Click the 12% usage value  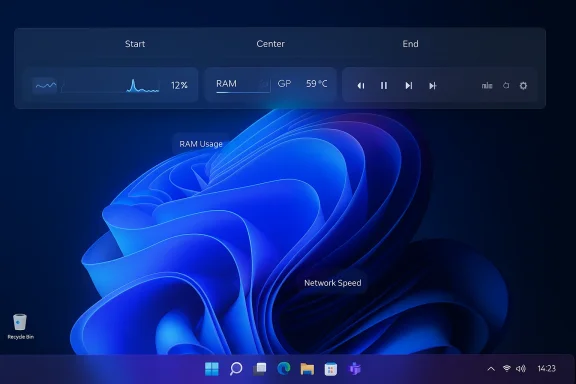[x=179, y=86]
